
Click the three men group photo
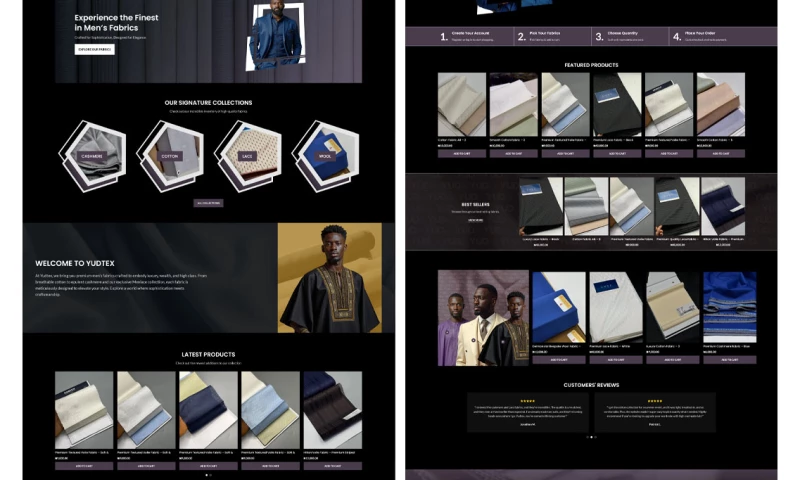click(x=483, y=318)
